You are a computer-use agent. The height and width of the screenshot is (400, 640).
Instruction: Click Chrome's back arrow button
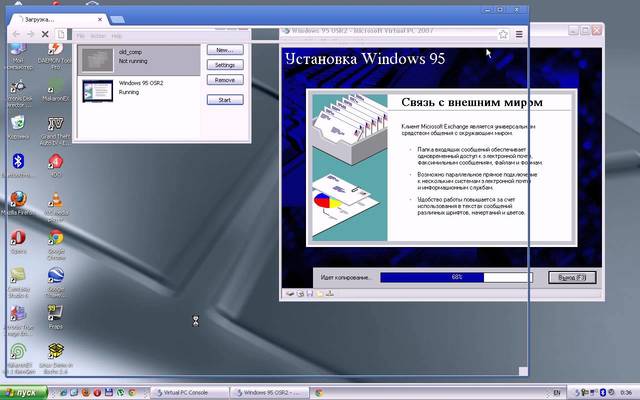(16, 34)
